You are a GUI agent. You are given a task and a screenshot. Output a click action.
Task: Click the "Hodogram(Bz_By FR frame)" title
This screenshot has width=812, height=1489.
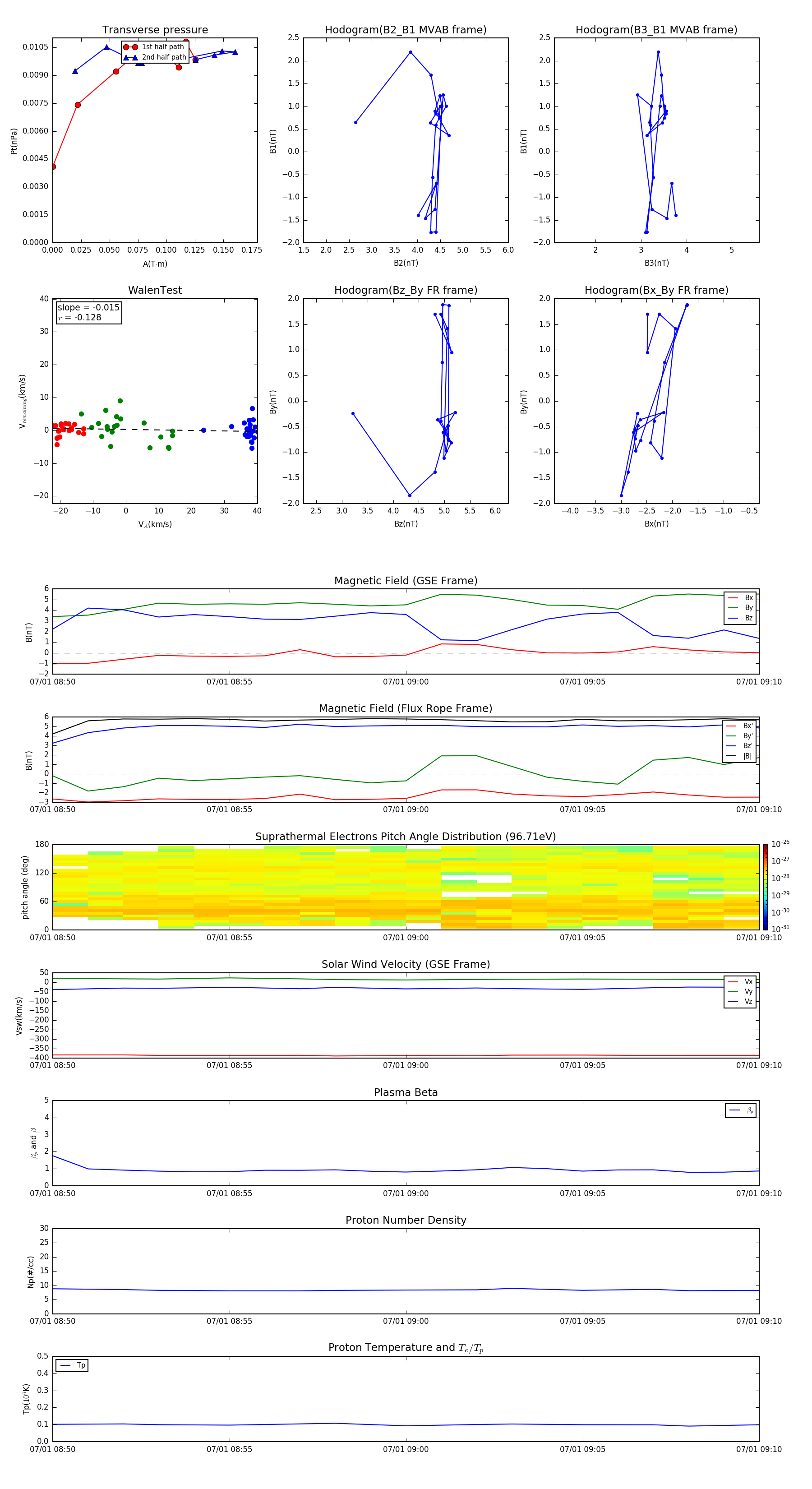pos(406,290)
